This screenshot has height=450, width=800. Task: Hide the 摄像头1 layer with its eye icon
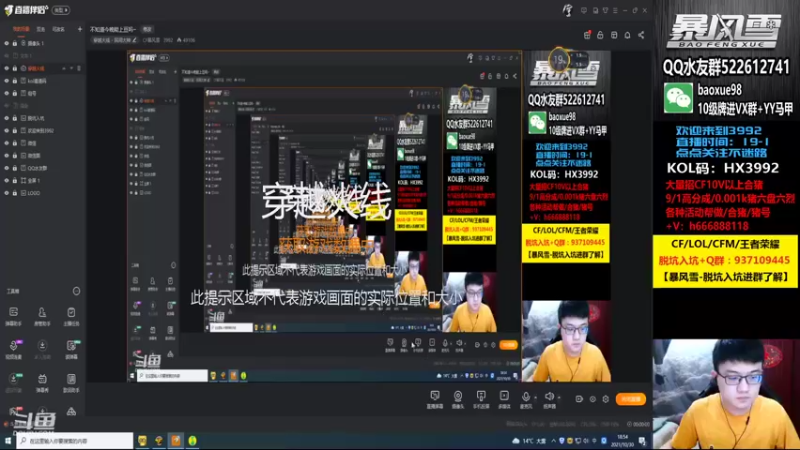pos(7,43)
